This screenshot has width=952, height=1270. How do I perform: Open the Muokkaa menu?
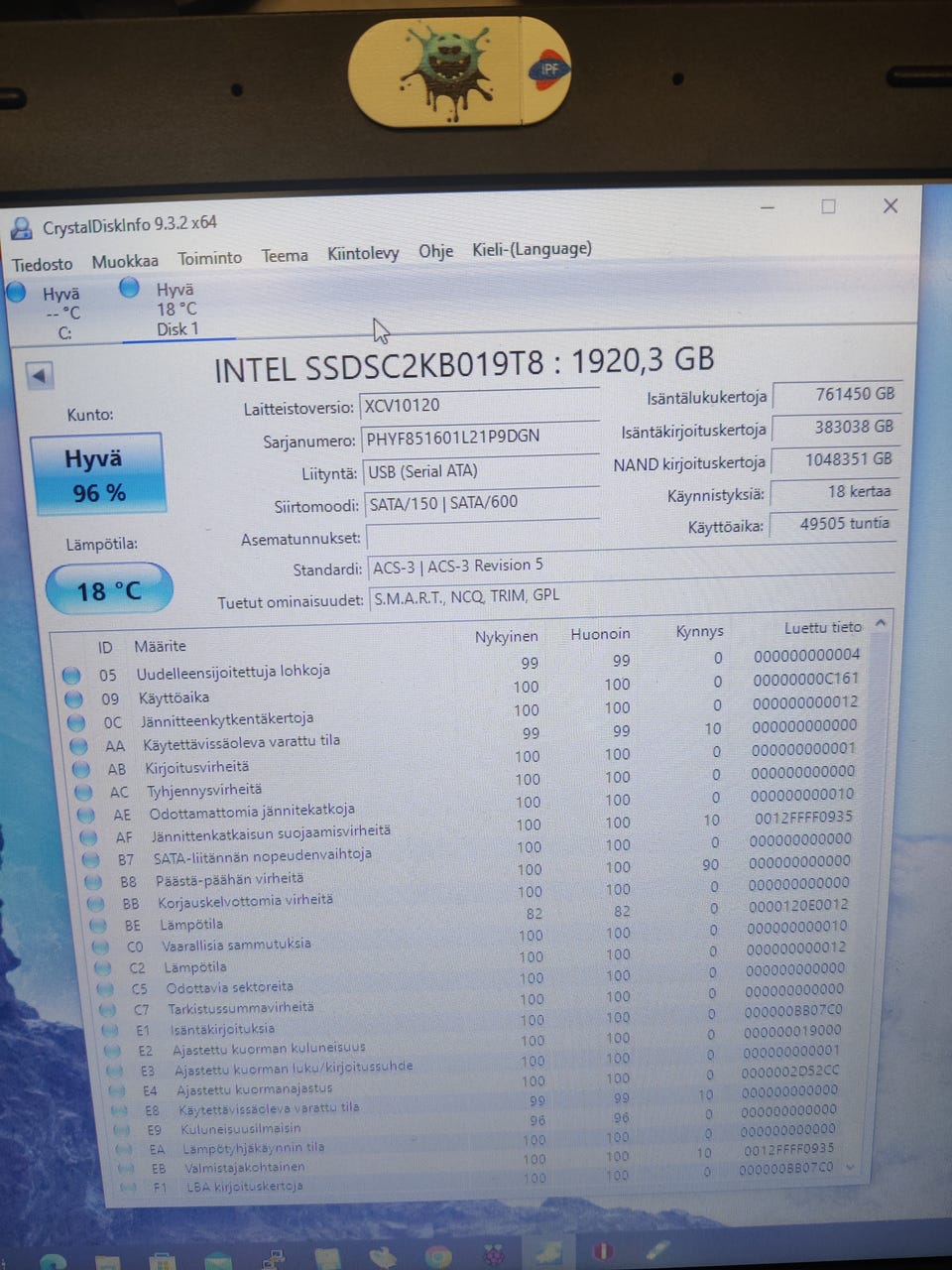pos(125,261)
